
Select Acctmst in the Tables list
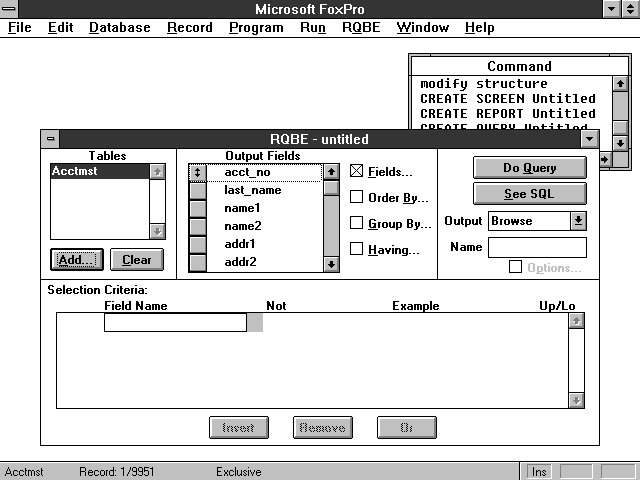click(99, 172)
